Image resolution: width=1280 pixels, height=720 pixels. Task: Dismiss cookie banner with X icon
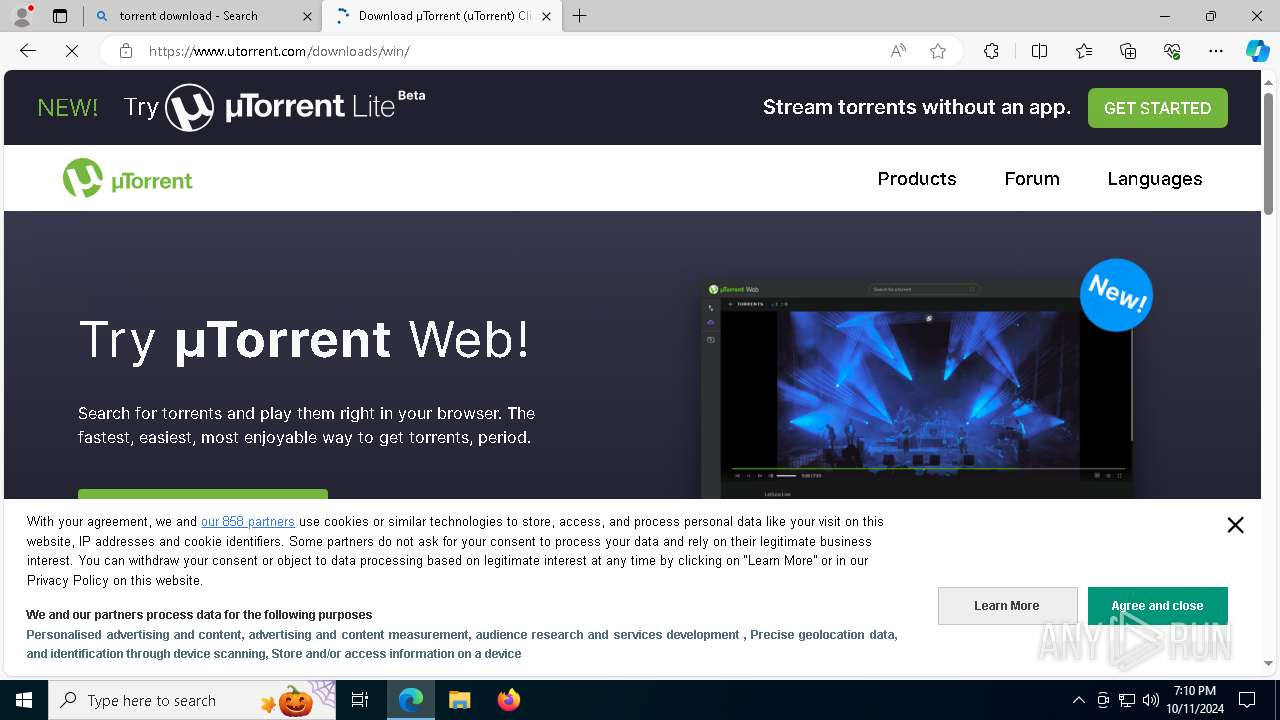1235,525
